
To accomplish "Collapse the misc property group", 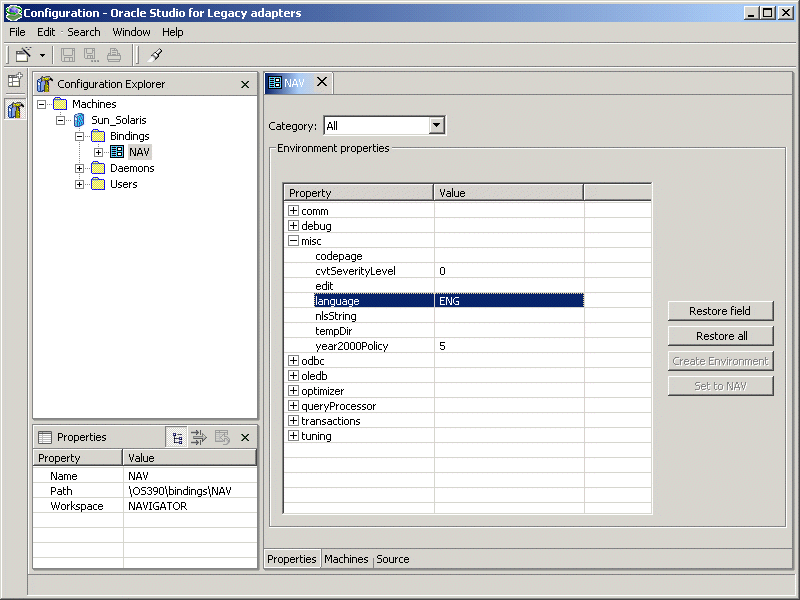I will pyautogui.click(x=293, y=241).
